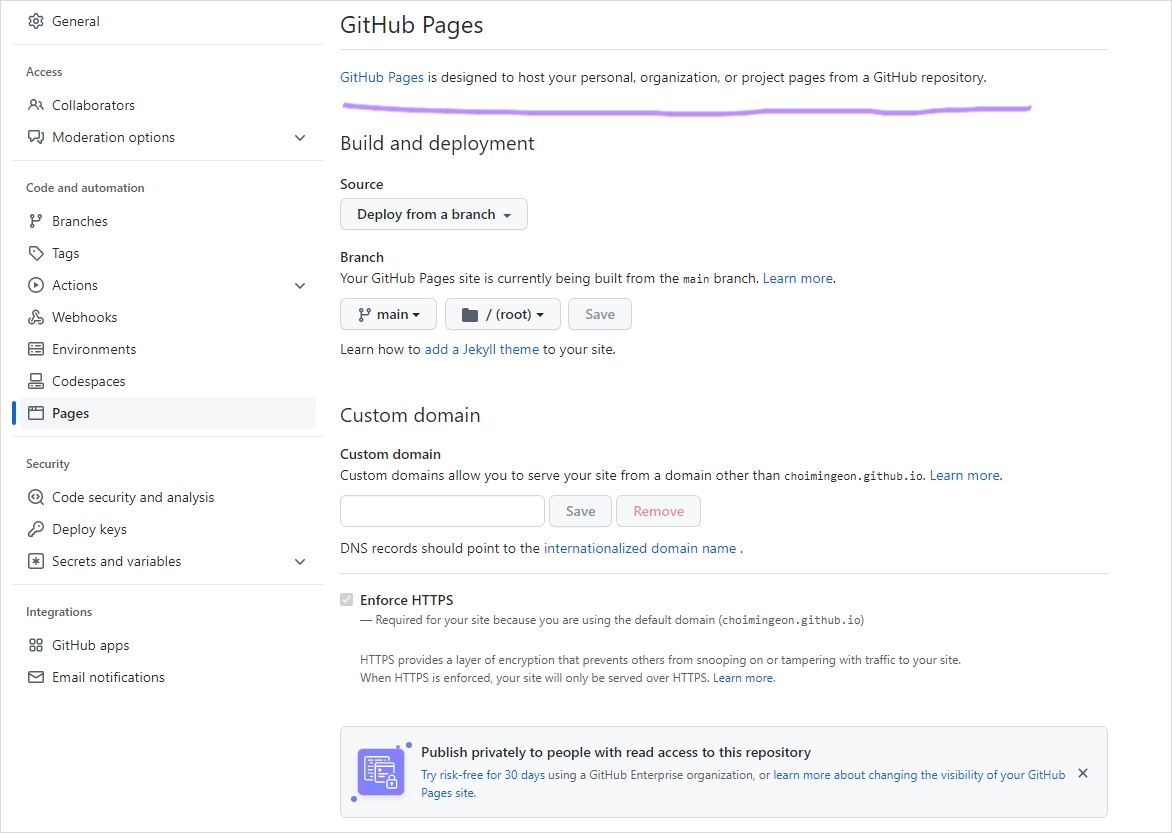Click the Collaborators people icon
Image resolution: width=1172 pixels, height=833 pixels.
(x=35, y=105)
